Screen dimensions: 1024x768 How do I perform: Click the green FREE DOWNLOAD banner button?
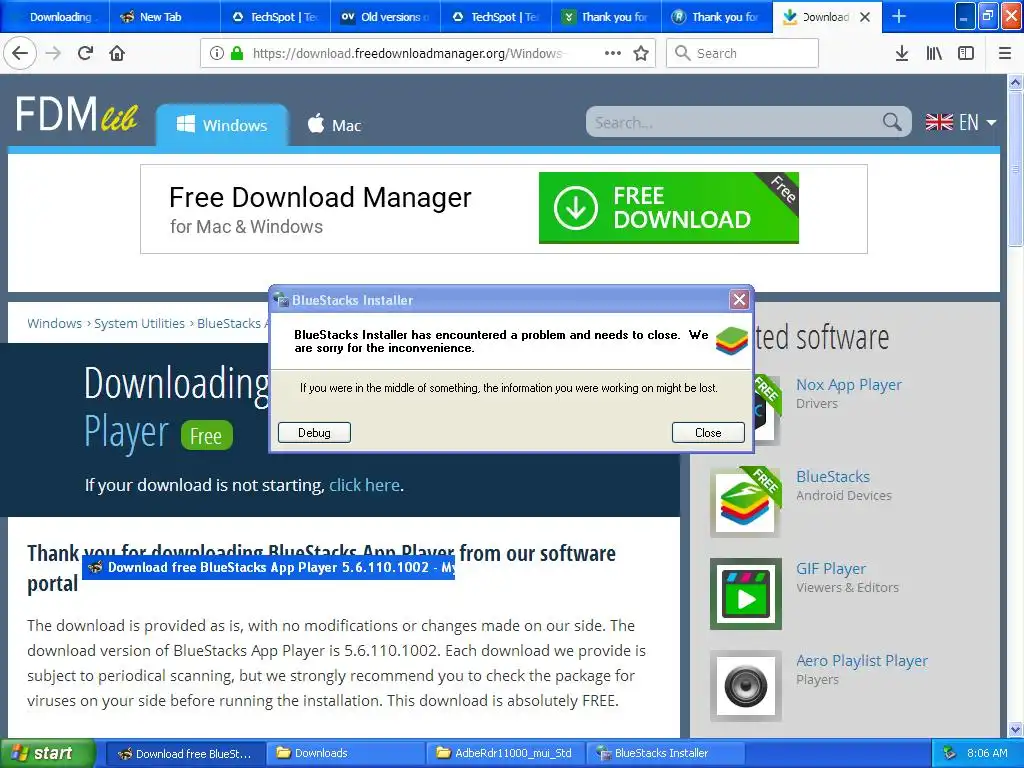tap(669, 208)
